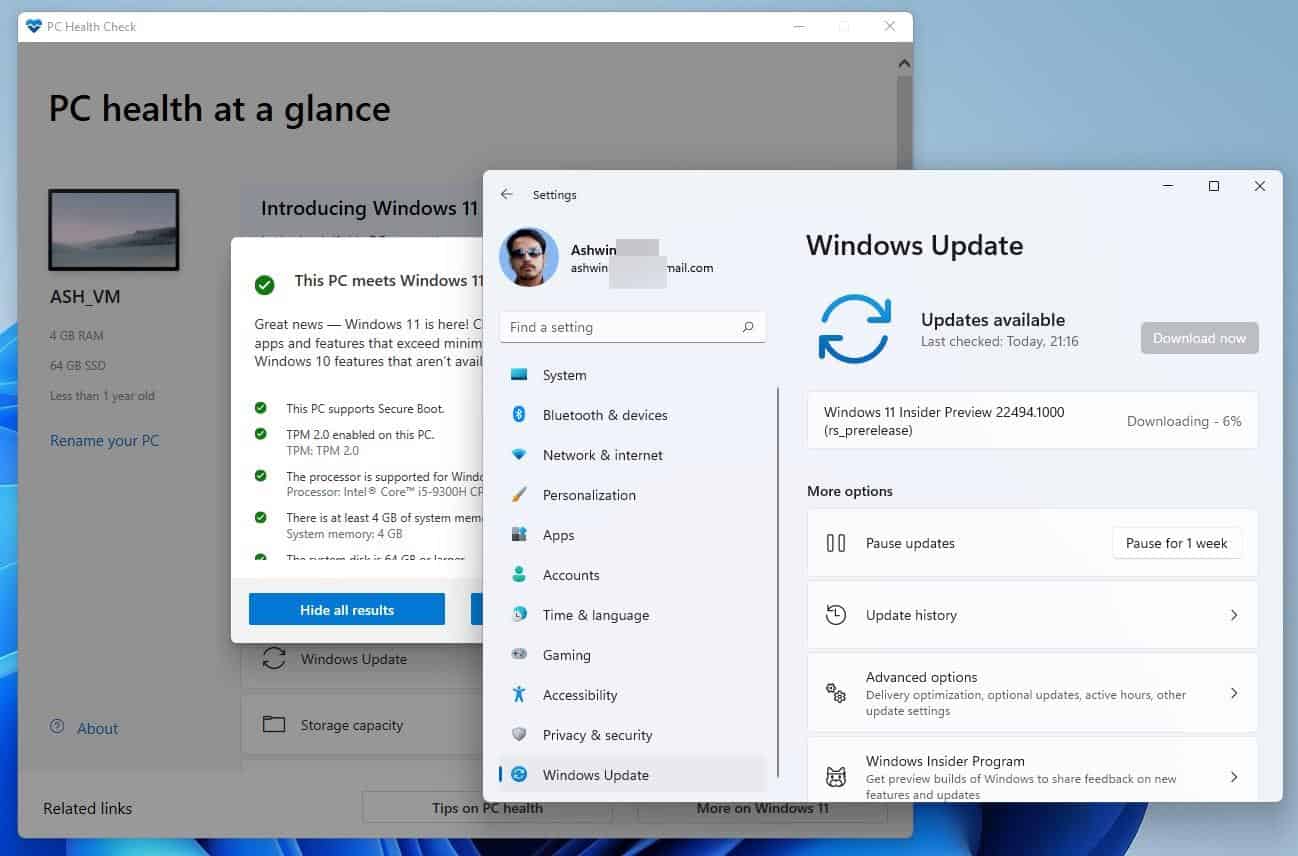This screenshot has height=856, width=1298.
Task: Click the Accessibility figure icon
Action: click(519, 694)
